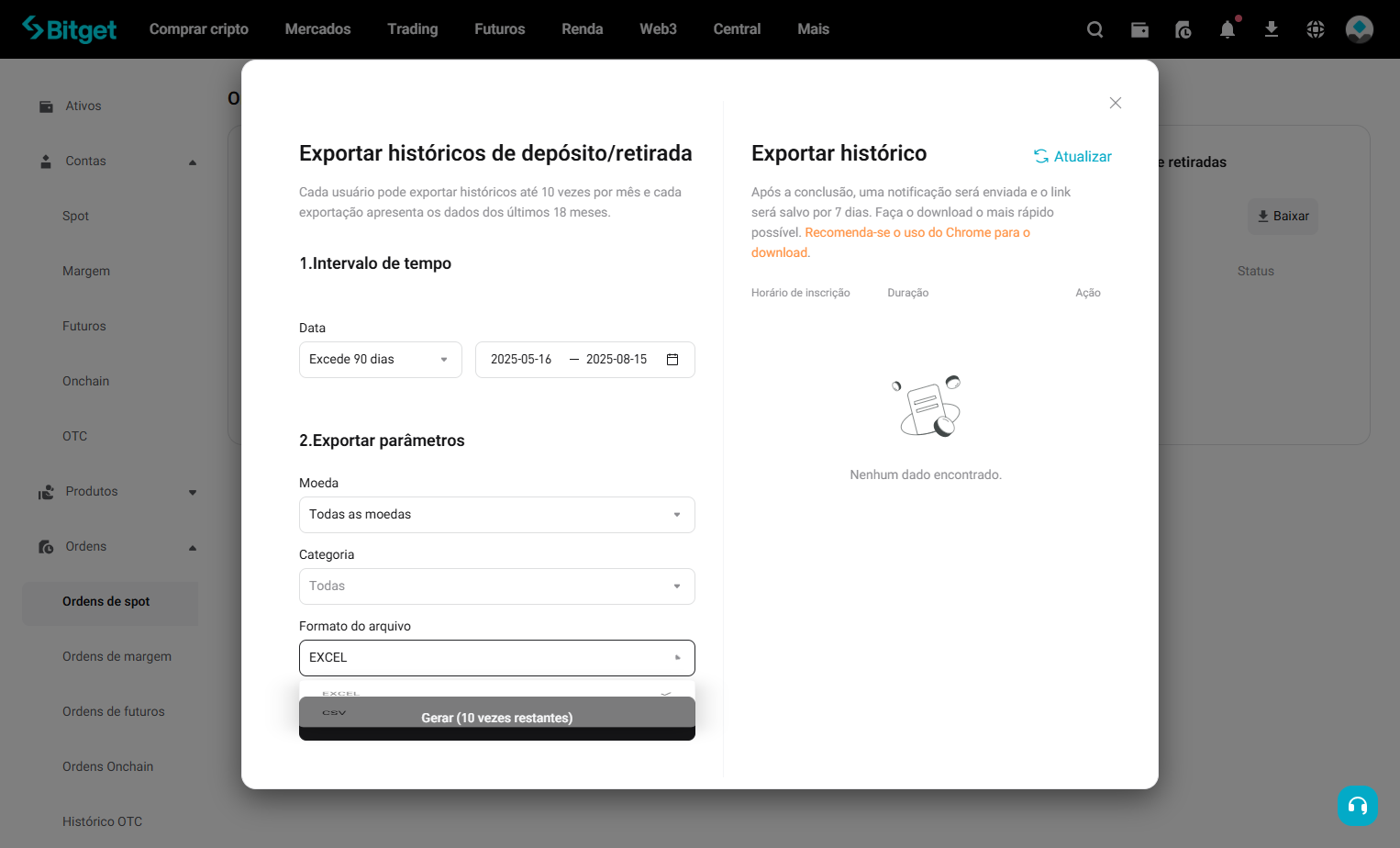The image size is (1400, 848).
Task: Click the refresh icon beside Atualizar
Action: coord(1041,156)
